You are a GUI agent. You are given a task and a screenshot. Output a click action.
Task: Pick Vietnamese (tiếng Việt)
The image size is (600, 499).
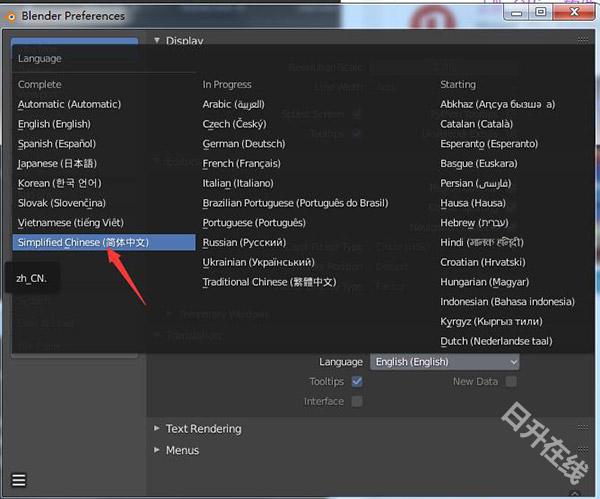click(71, 223)
